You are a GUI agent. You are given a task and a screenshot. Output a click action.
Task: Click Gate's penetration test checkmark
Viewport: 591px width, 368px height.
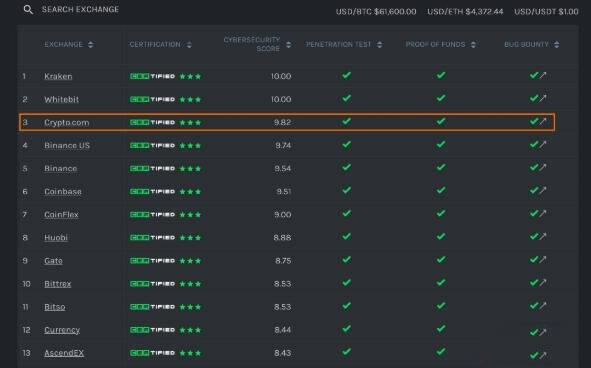pyautogui.click(x=346, y=259)
